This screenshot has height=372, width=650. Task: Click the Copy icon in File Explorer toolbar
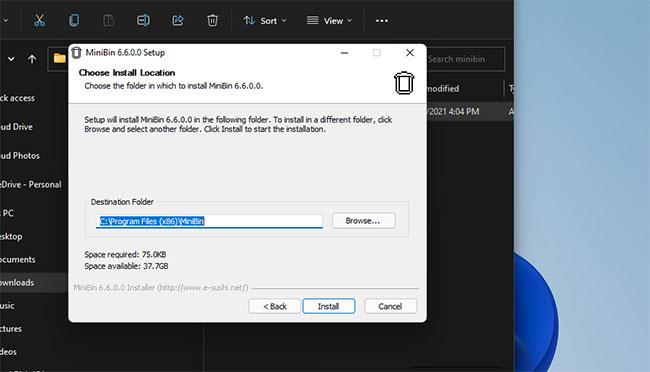point(74,20)
